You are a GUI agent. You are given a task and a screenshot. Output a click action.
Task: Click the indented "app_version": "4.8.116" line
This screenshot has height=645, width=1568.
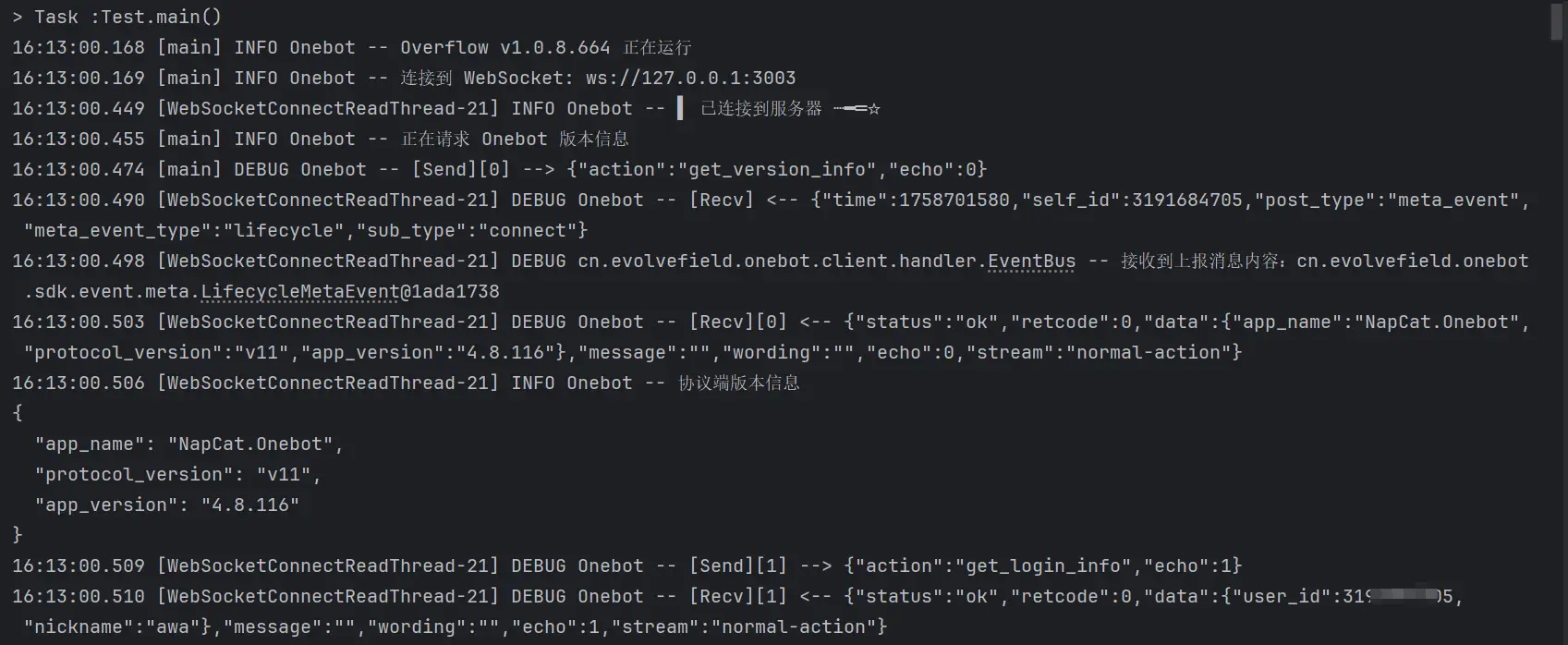pos(166,505)
